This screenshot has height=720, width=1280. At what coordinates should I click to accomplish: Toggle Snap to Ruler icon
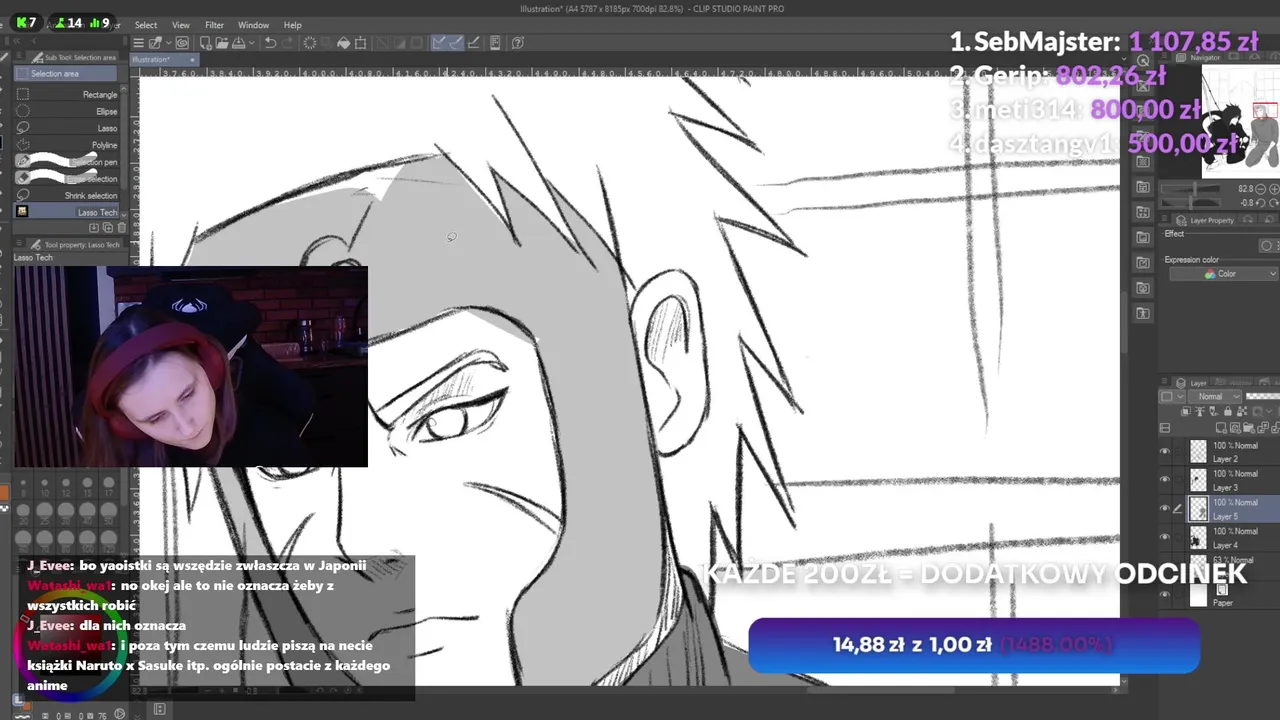tap(441, 43)
